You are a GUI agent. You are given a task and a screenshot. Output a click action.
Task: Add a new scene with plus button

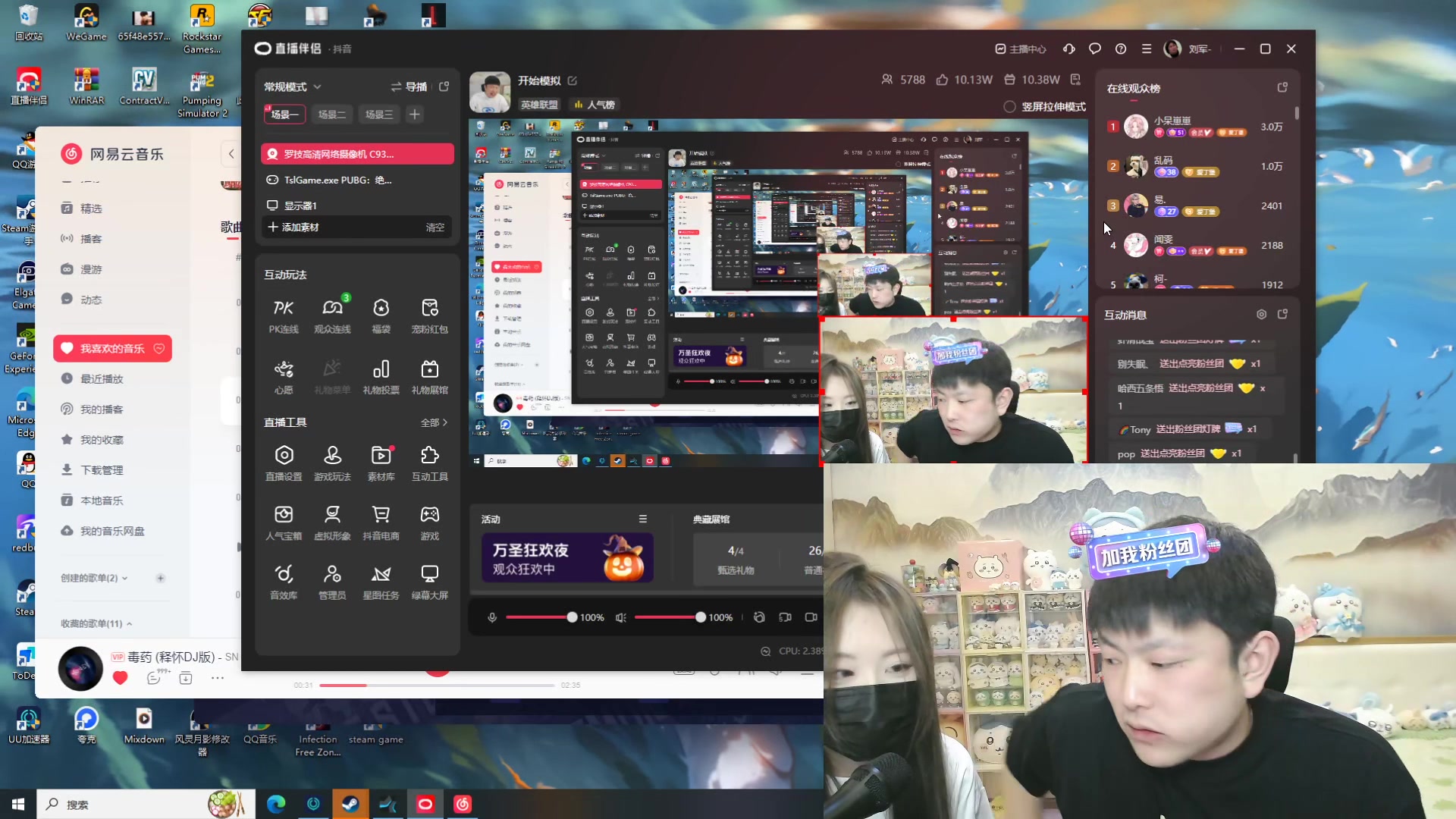click(414, 115)
